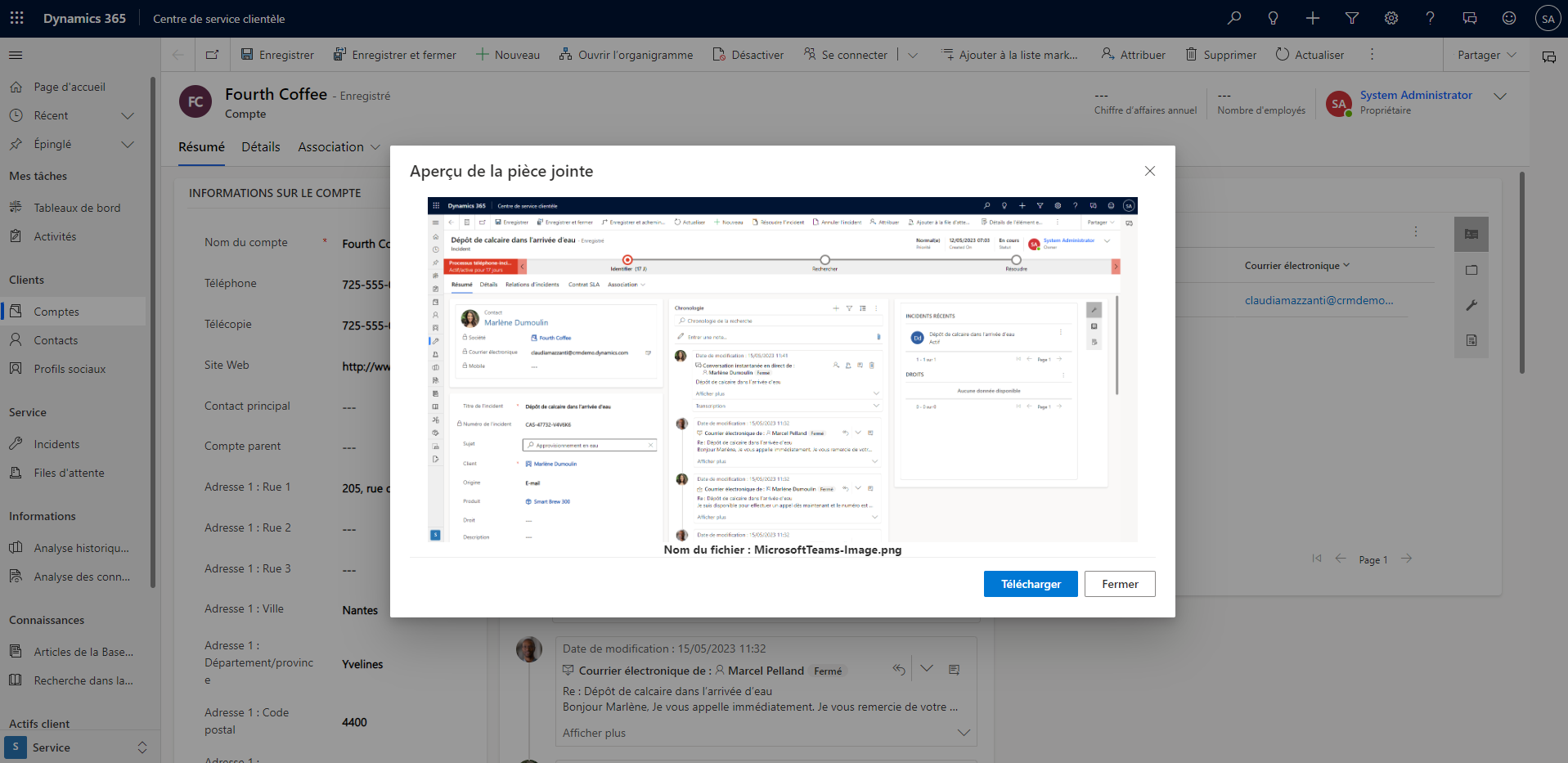Toggle the hamburger site map menu
This screenshot has height=763, width=1568.
tap(16, 55)
